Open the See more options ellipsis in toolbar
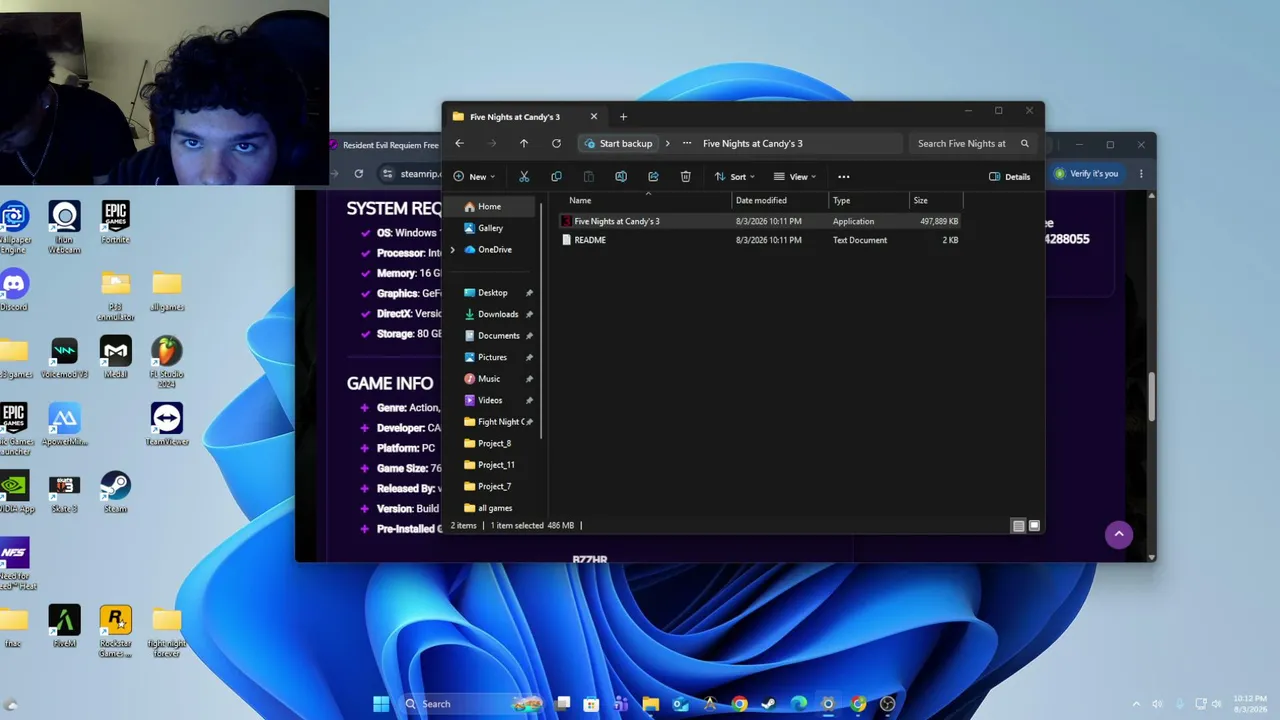Screen dimensions: 1280x720 843,177
